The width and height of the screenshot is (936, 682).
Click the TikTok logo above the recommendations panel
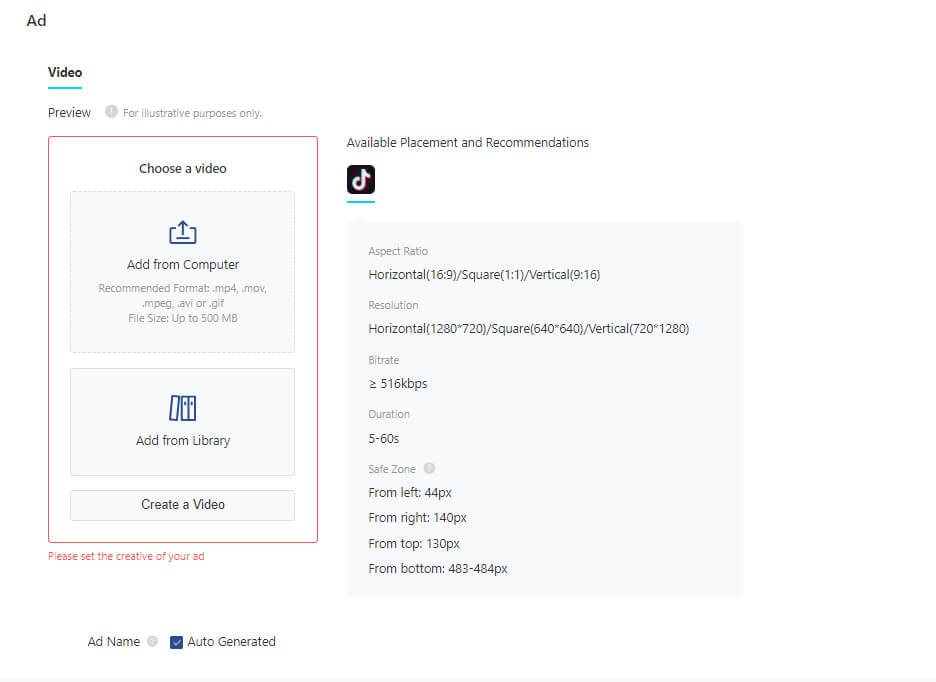click(x=360, y=180)
